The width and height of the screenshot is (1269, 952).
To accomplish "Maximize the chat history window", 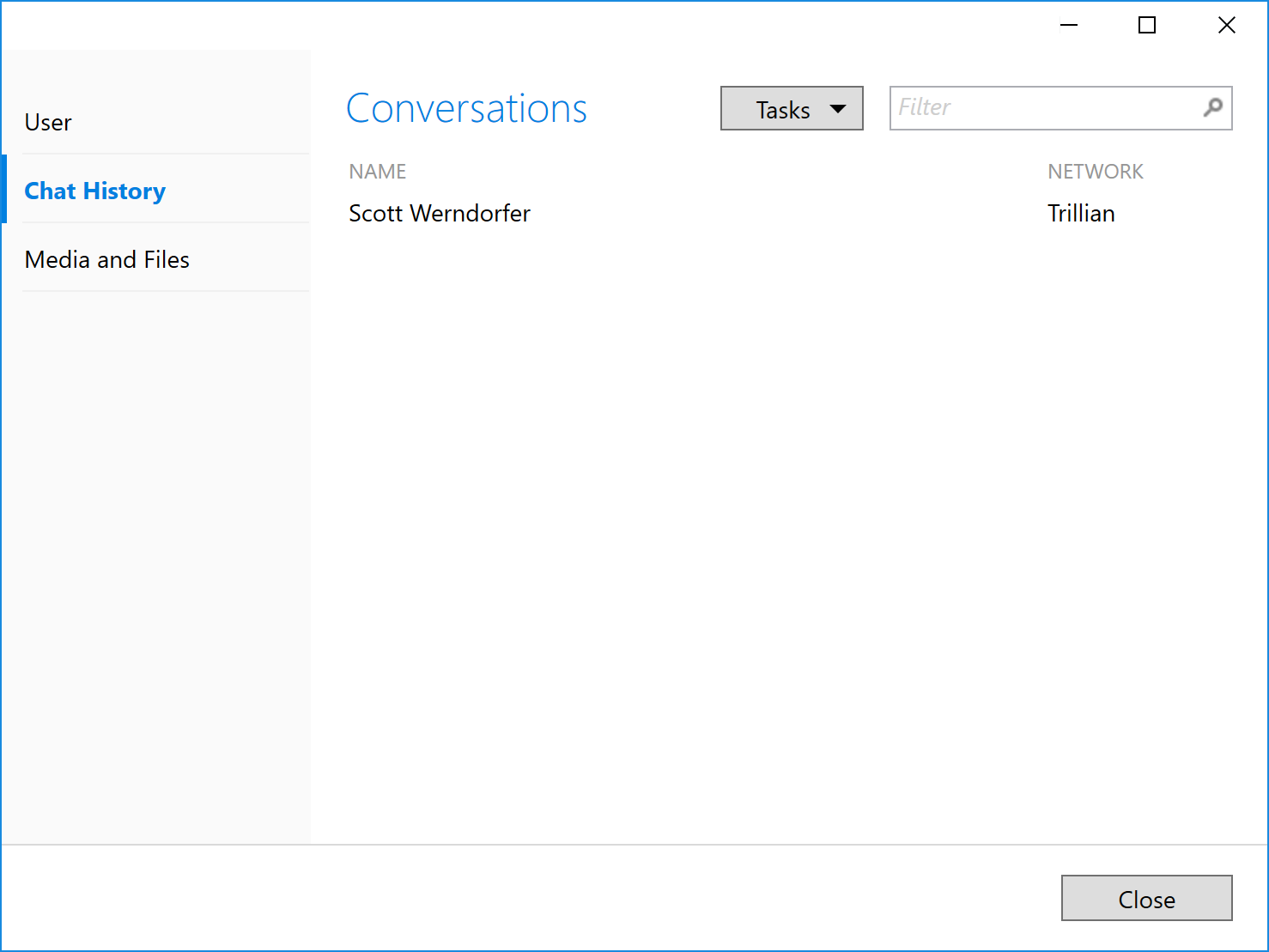I will pos(1147,25).
